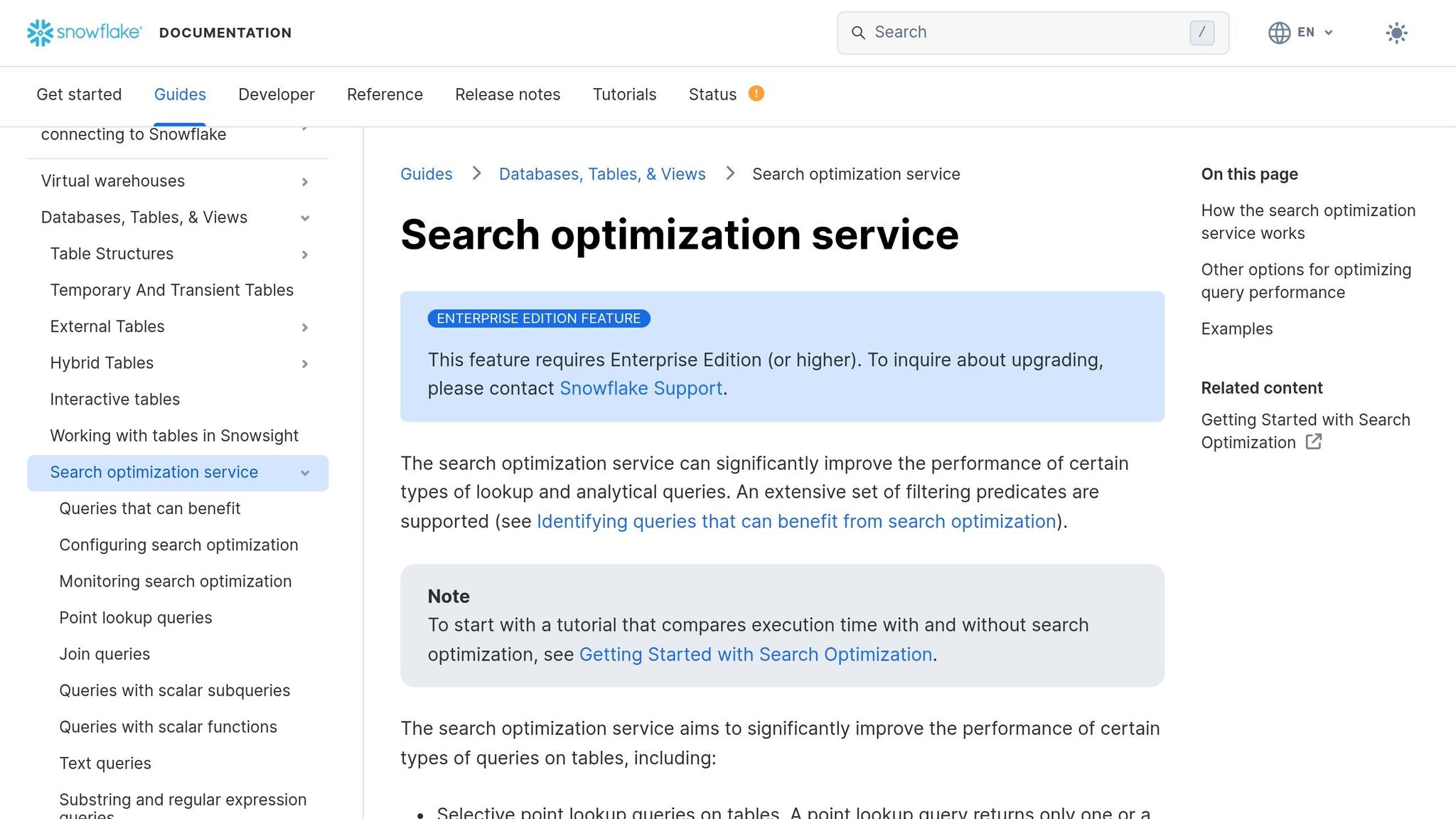Open the EN language dropdown
Image resolution: width=1456 pixels, height=819 pixels.
pos(1308,32)
